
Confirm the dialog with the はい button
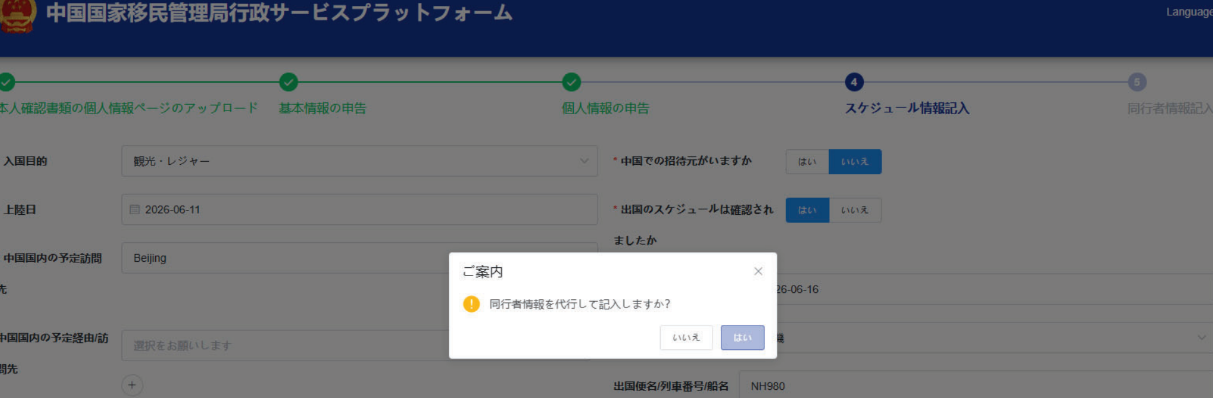[742, 338]
